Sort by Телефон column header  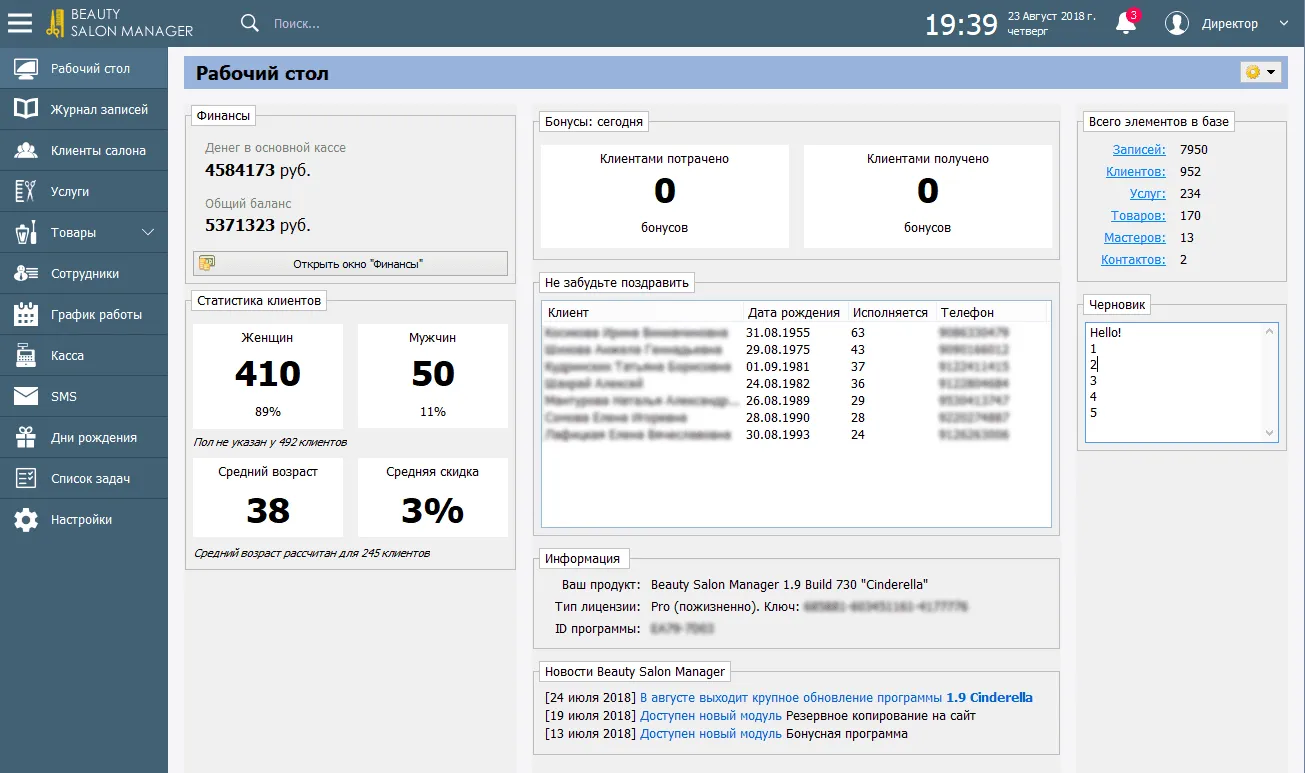pyautogui.click(x=992, y=313)
